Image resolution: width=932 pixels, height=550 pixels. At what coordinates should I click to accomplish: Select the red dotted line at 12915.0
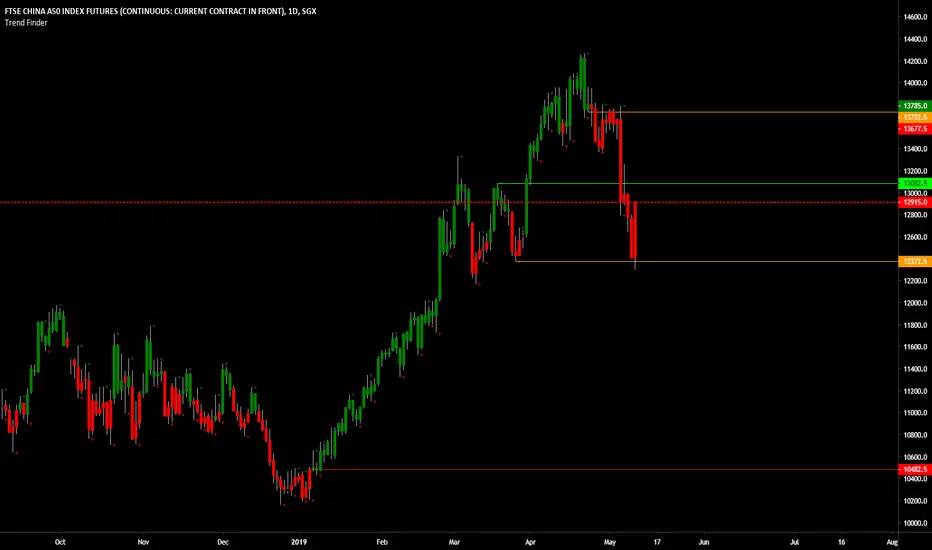click(449, 203)
